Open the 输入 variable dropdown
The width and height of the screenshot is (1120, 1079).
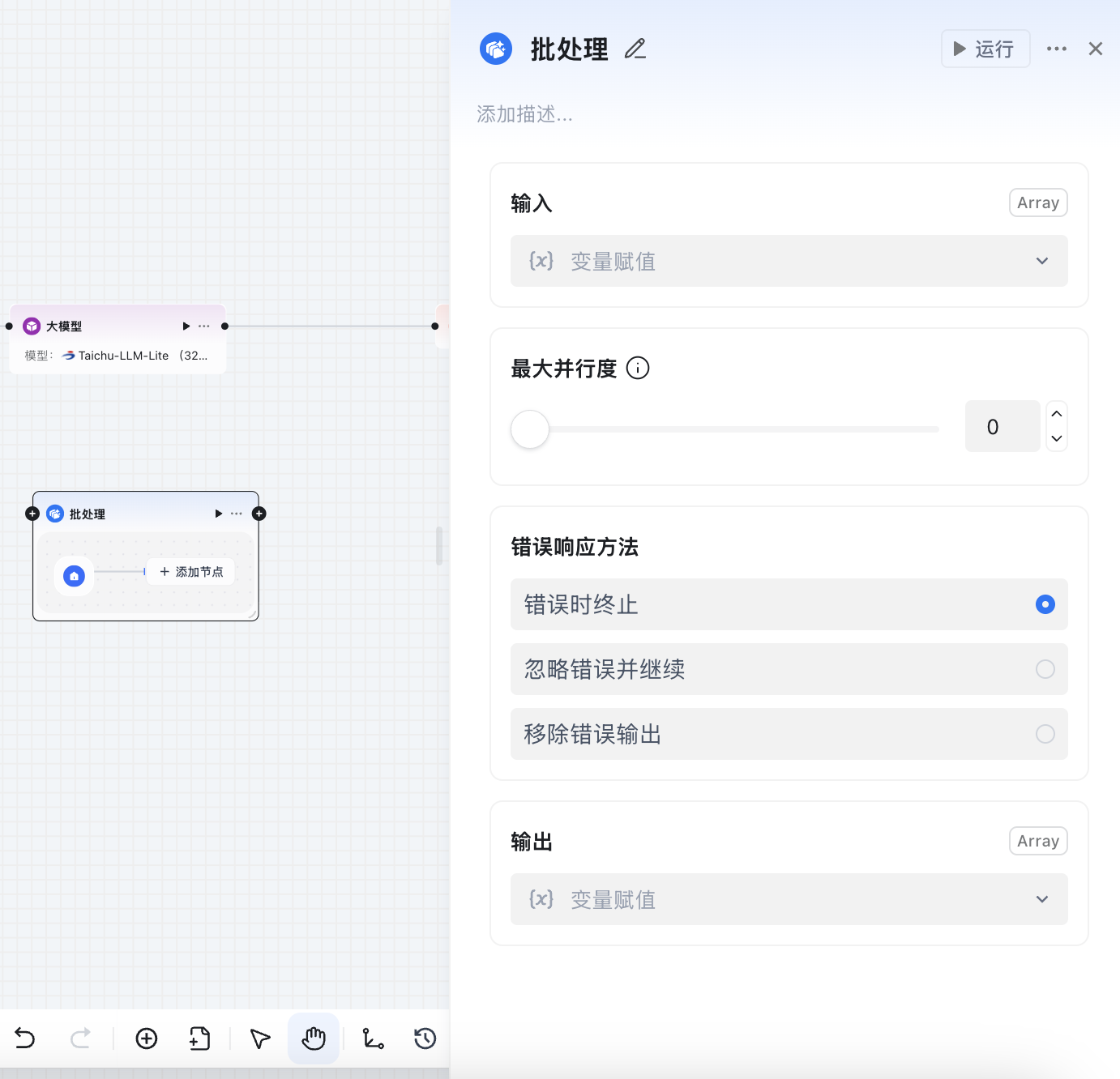[x=789, y=261]
